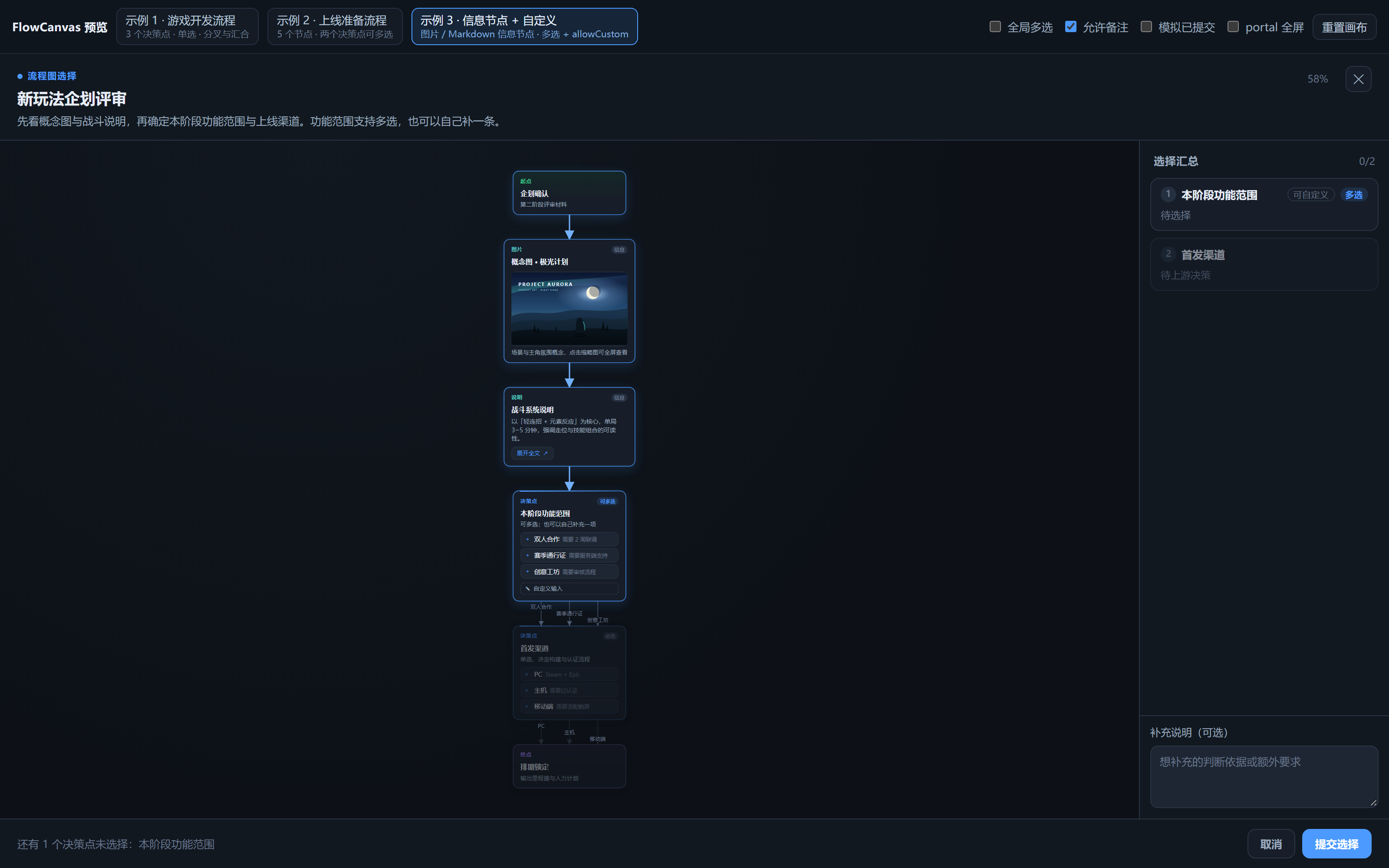Select the 创意工坊 option
The width and height of the screenshot is (1389, 868).
pyautogui.click(x=569, y=572)
